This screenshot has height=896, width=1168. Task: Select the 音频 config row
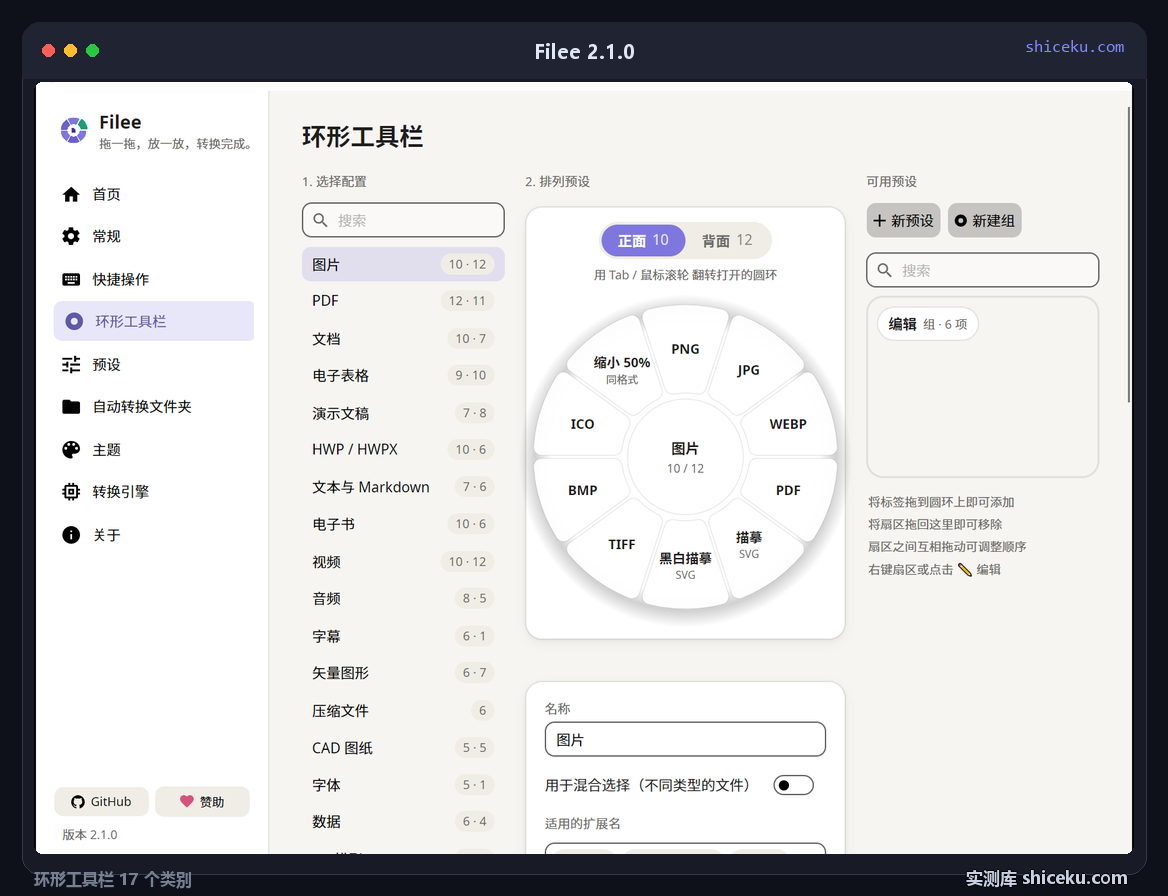(403, 598)
